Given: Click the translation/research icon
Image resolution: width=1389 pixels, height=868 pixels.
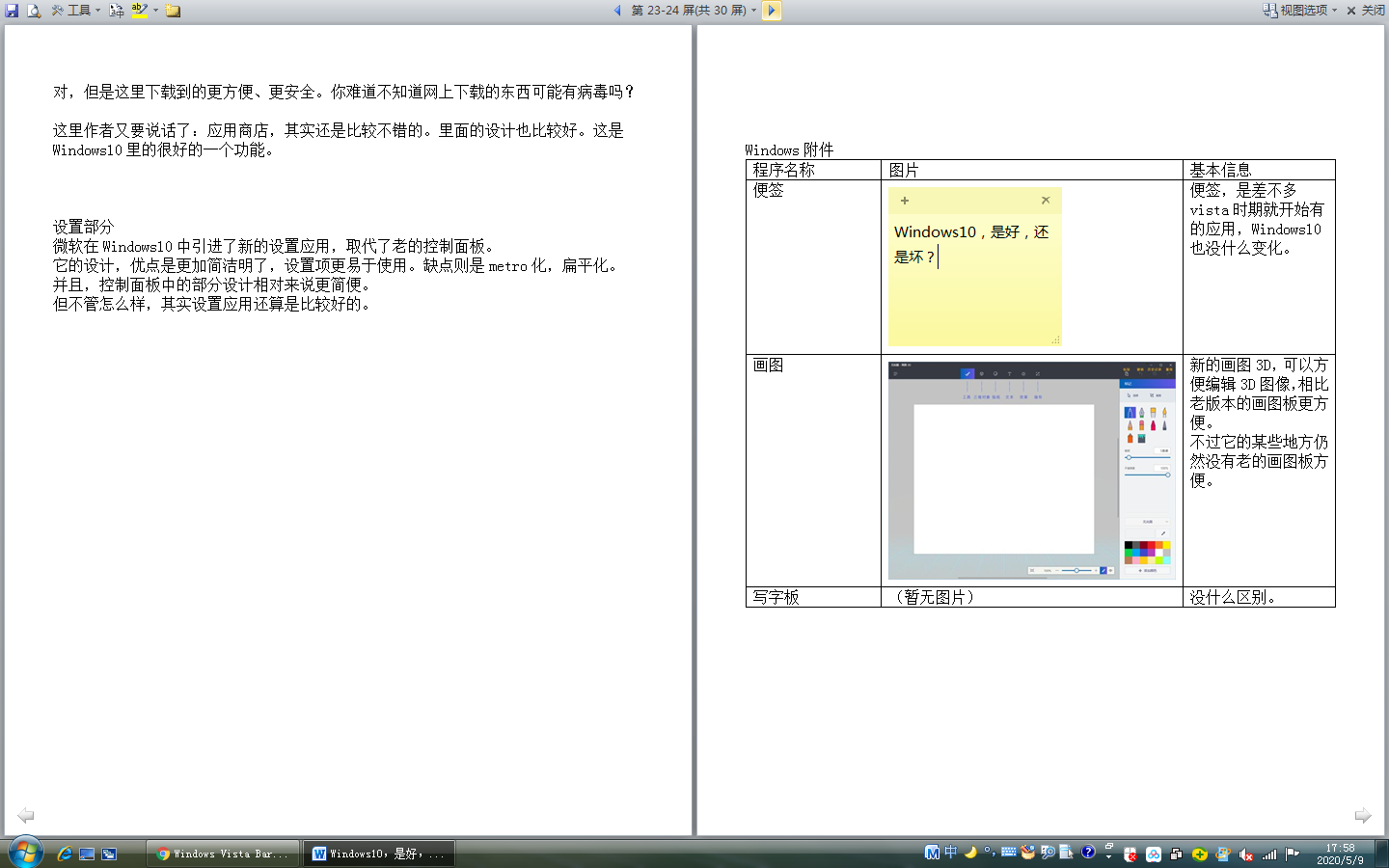Looking at the screenshot, I should [x=117, y=11].
